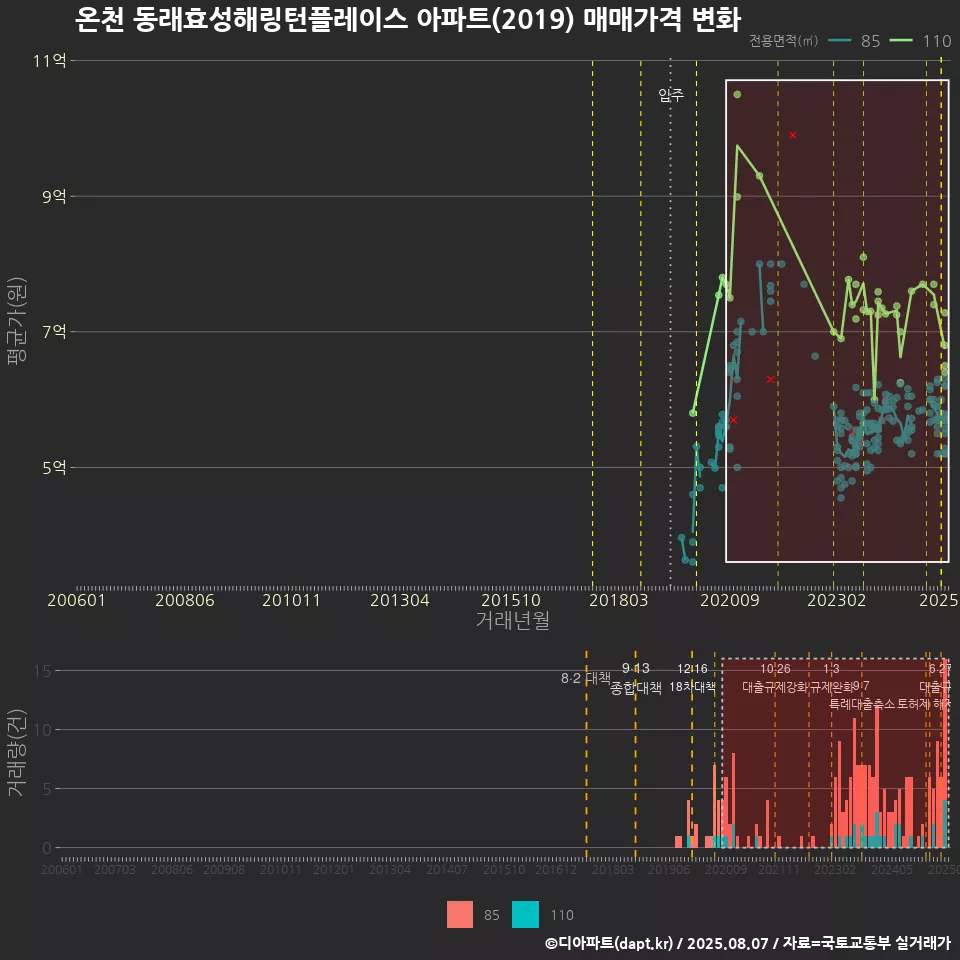This screenshot has width=960, height=960.
Task: Click the 5억 price axis label
Action: pyautogui.click(x=54, y=468)
